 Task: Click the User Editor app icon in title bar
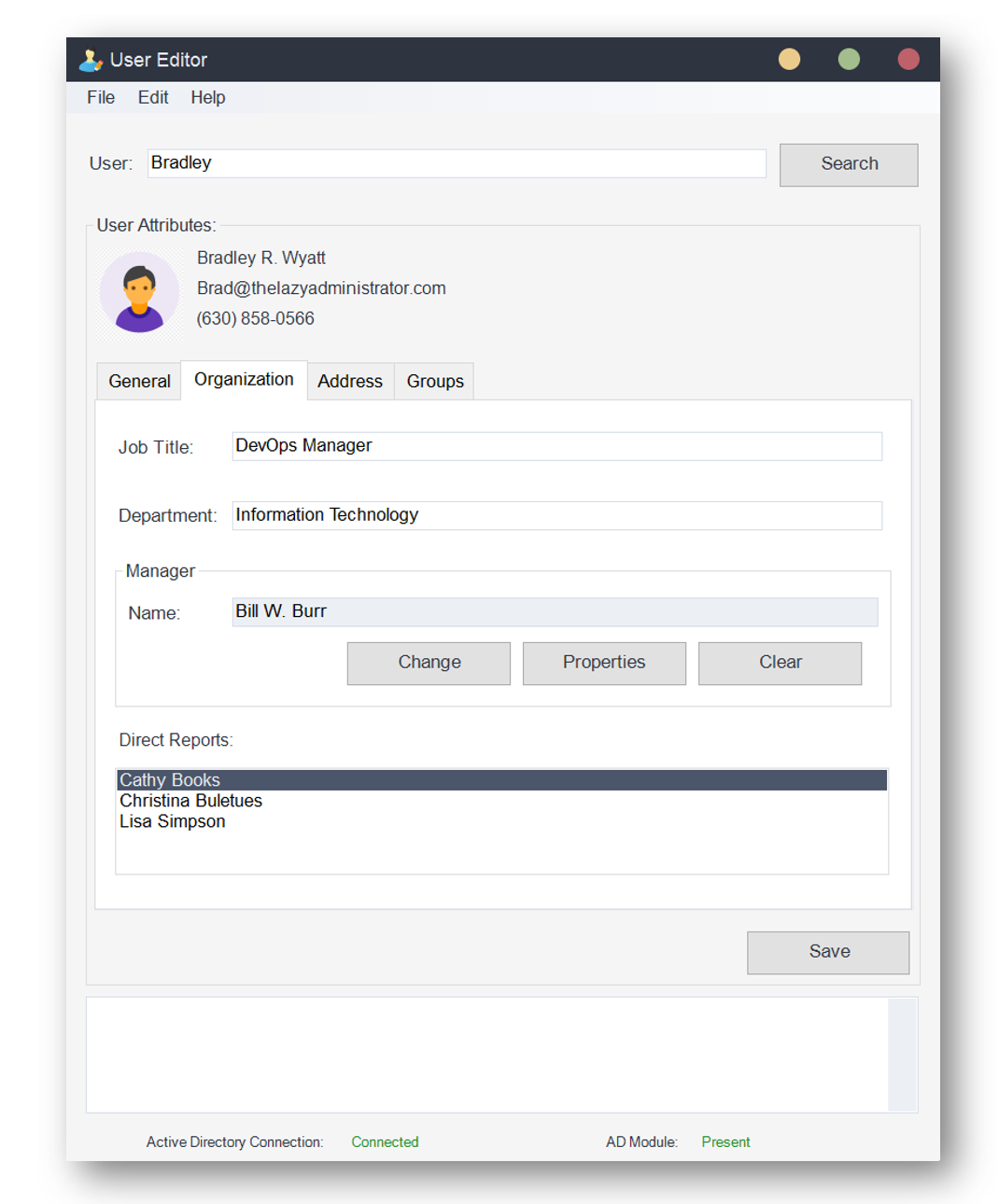[91, 60]
